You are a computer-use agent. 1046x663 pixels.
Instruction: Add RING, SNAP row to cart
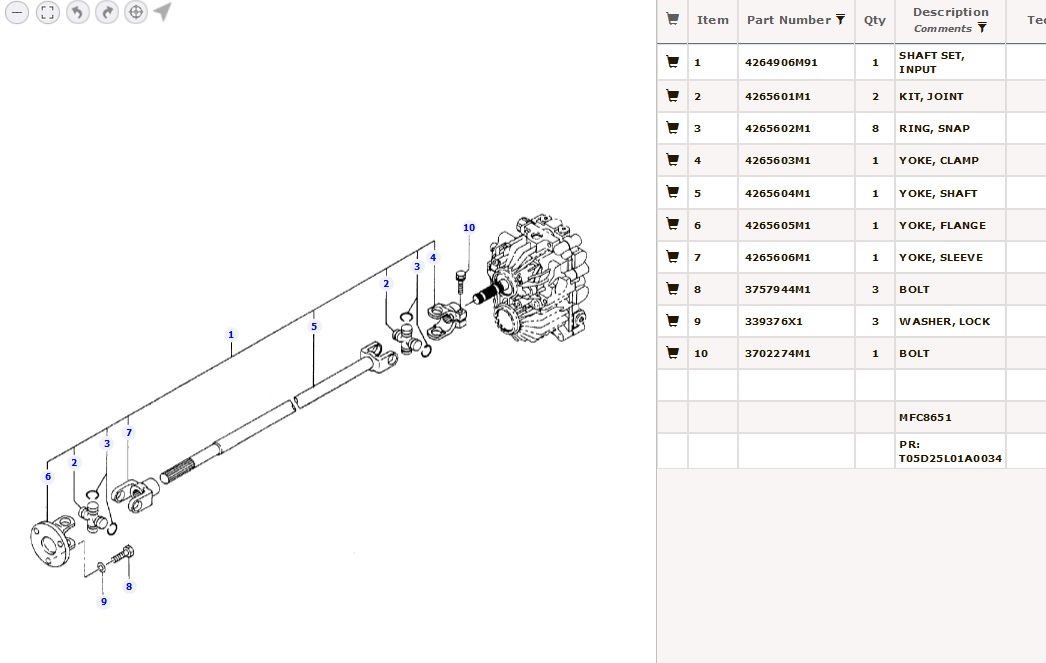coord(672,128)
